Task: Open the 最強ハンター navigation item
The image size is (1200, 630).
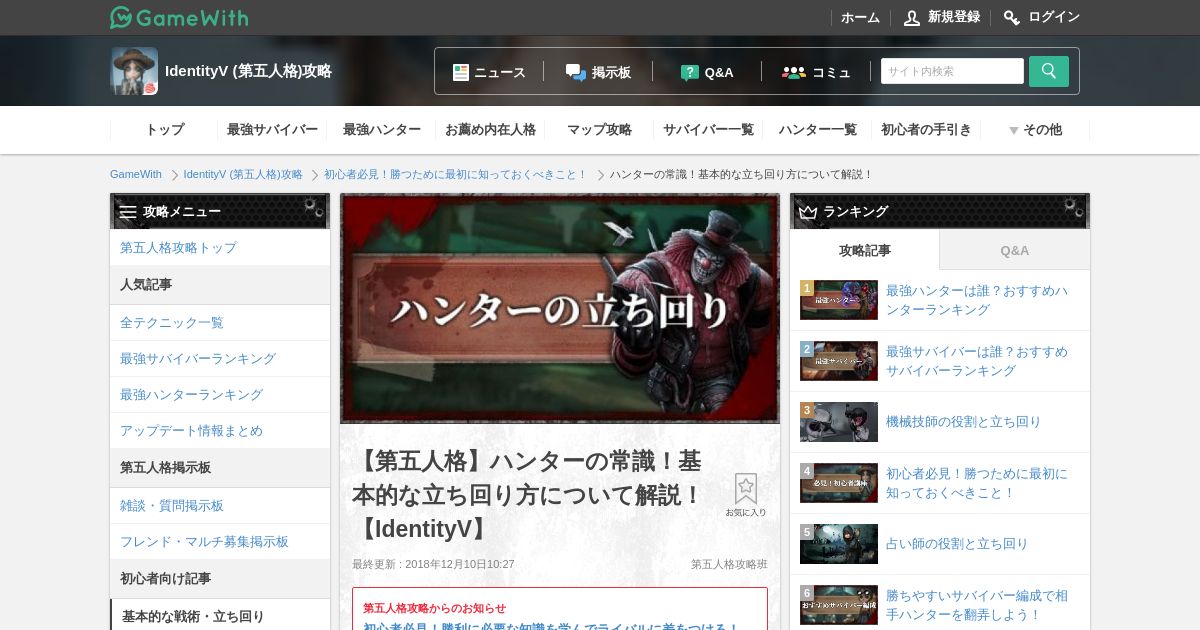Action: coord(381,130)
